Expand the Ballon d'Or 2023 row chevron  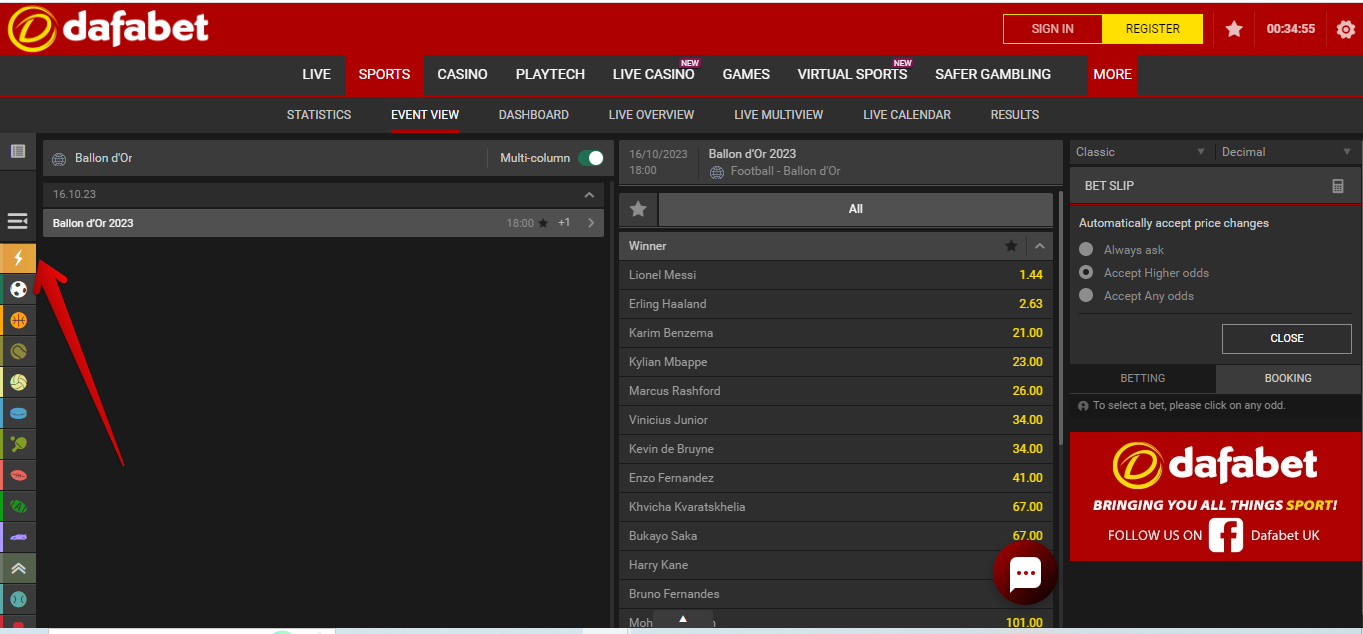(x=591, y=223)
